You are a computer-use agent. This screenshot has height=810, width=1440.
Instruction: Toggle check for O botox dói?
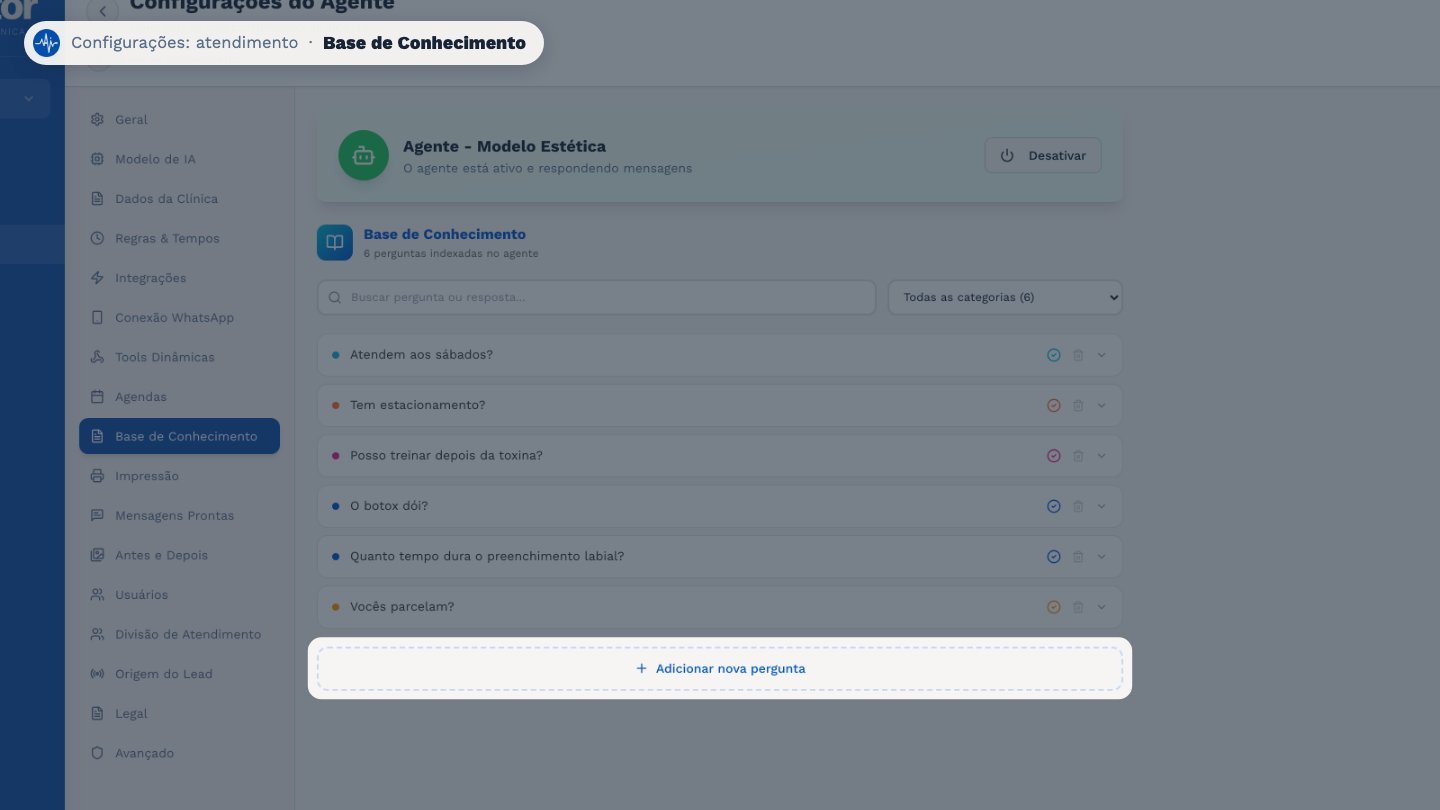point(1053,506)
